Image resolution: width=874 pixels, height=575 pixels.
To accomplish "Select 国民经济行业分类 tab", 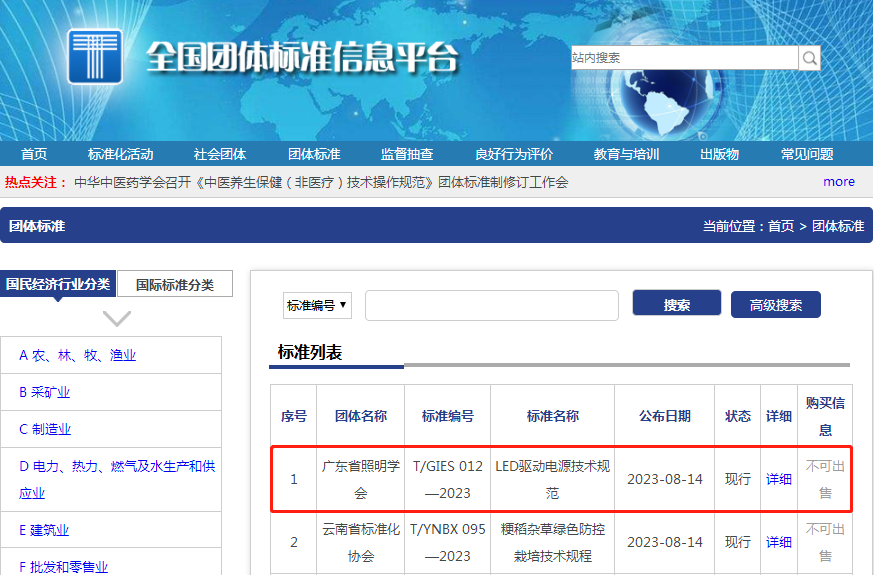I will 58,284.
